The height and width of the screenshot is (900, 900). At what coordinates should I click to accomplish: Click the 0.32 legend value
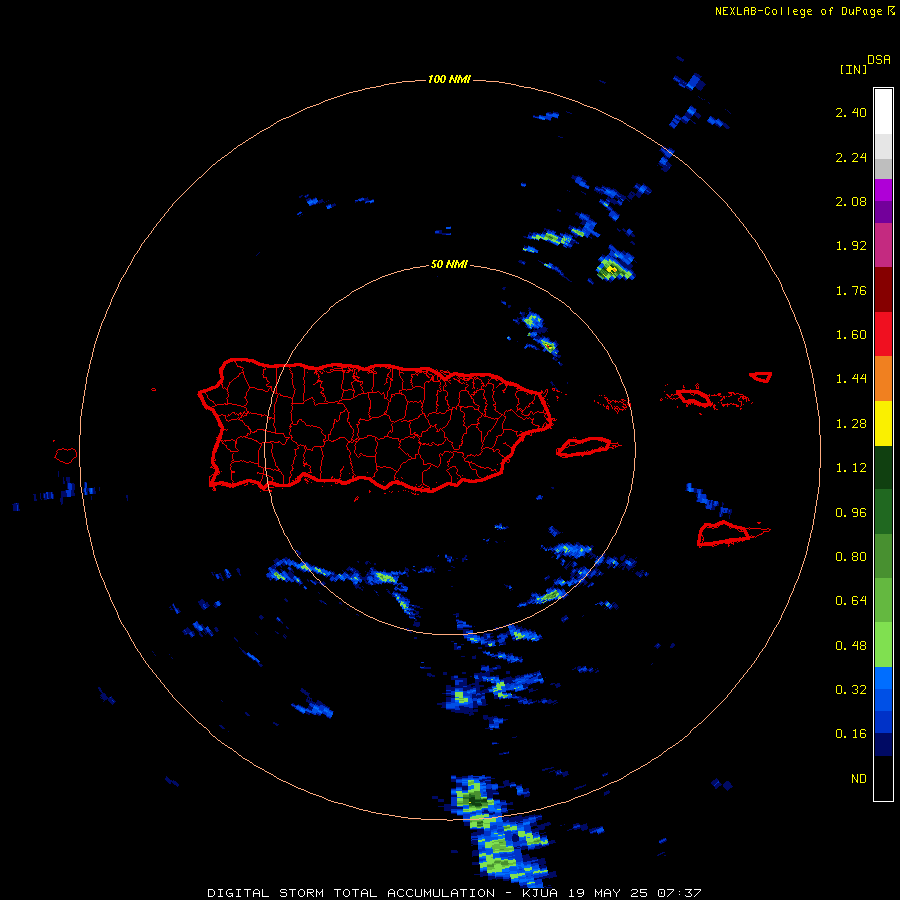pyautogui.click(x=851, y=689)
